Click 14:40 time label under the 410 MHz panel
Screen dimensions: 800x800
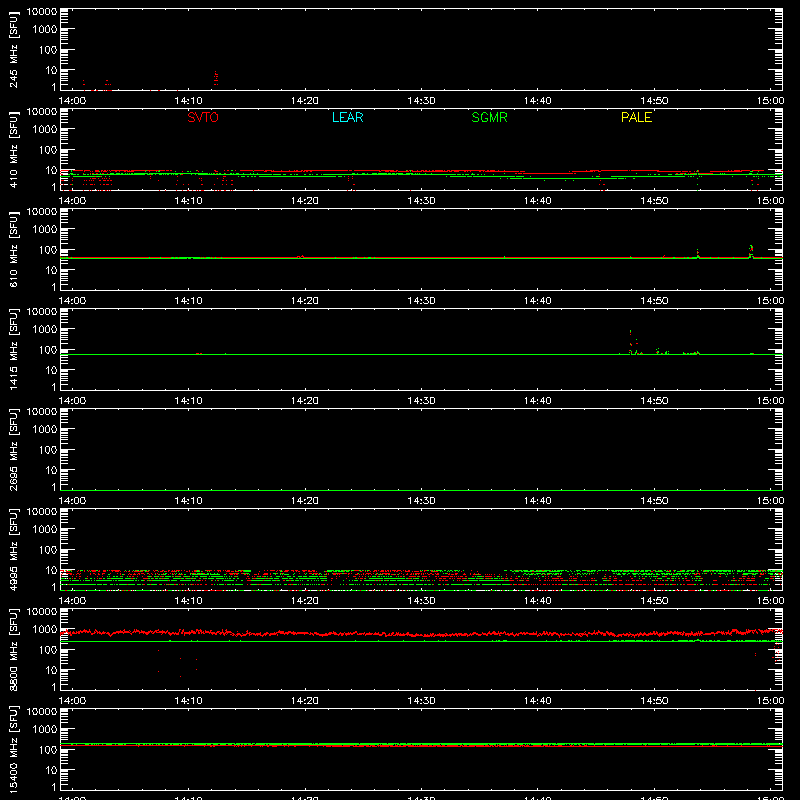(537, 201)
